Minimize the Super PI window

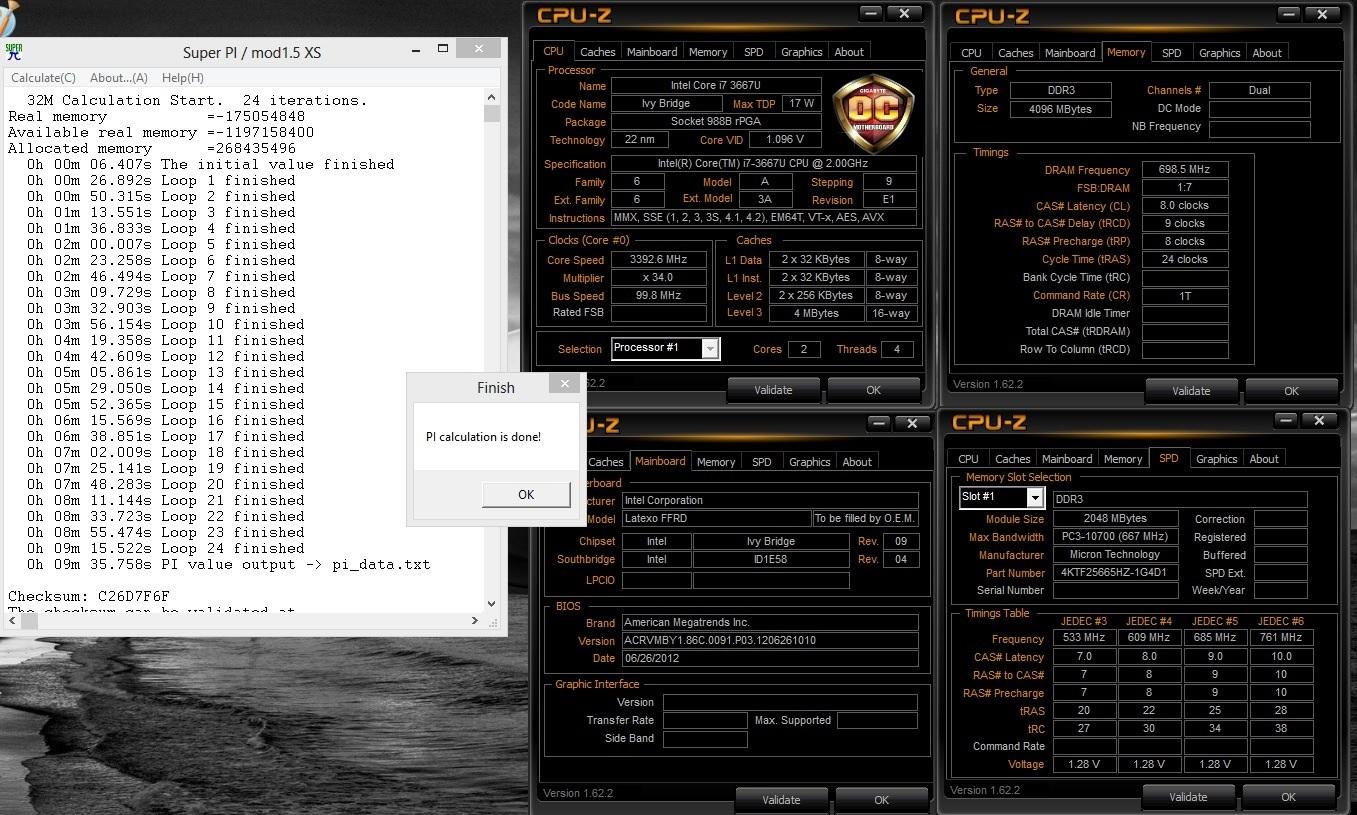tap(417, 50)
